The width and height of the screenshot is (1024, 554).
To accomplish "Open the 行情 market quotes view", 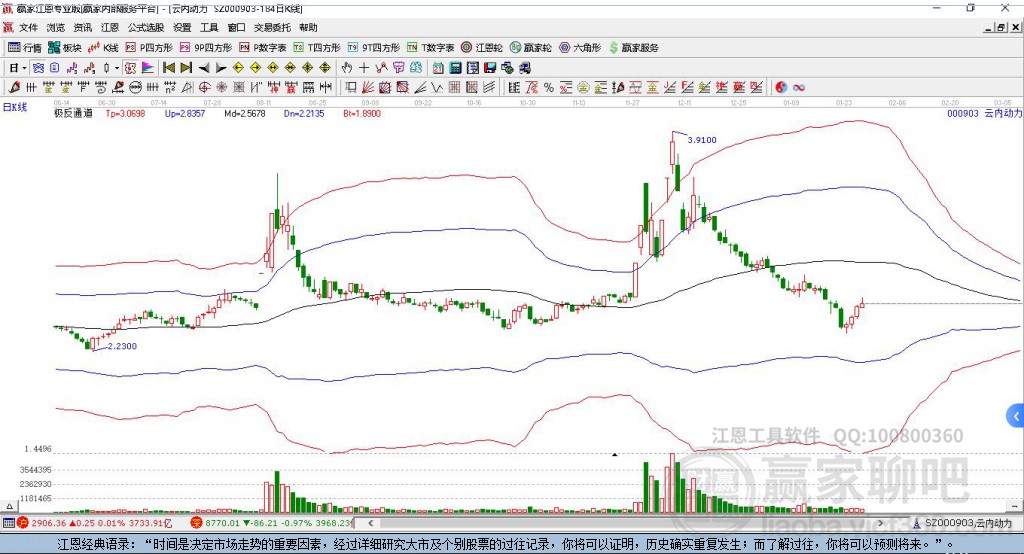I will click(x=25, y=48).
